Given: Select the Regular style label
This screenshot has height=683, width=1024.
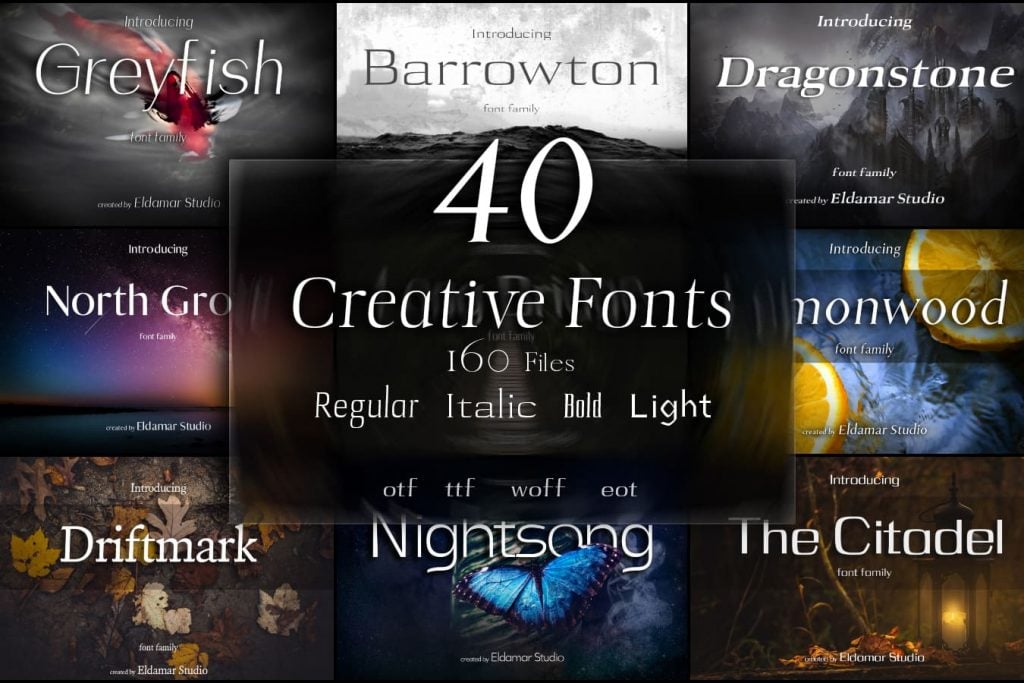Looking at the screenshot, I should coord(365,406).
